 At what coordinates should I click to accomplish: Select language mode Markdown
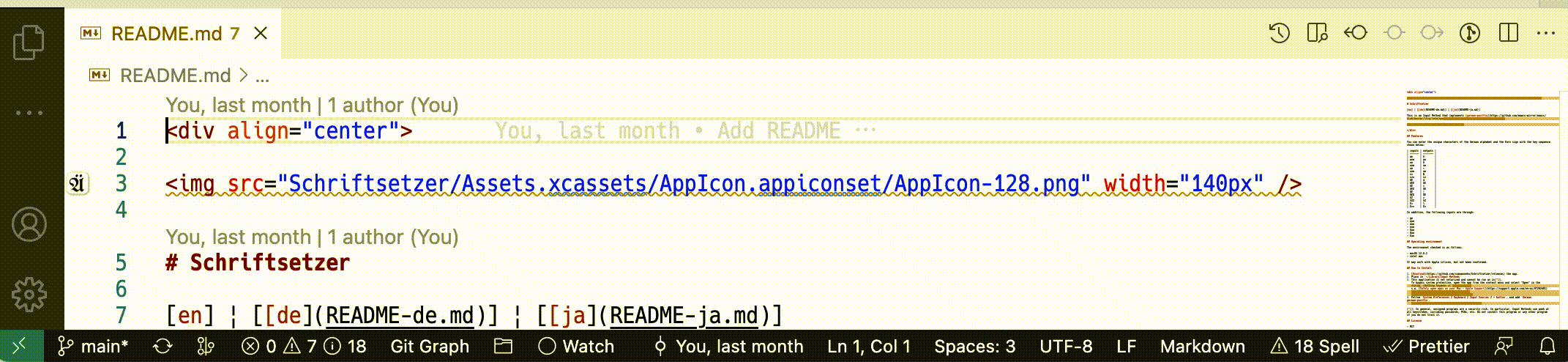tap(1202, 346)
